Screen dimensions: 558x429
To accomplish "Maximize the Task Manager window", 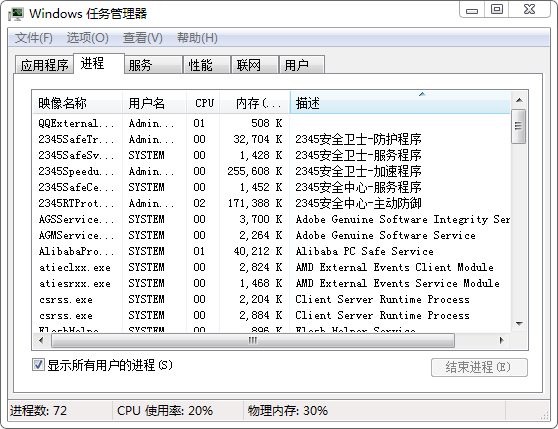I will coord(497,10).
